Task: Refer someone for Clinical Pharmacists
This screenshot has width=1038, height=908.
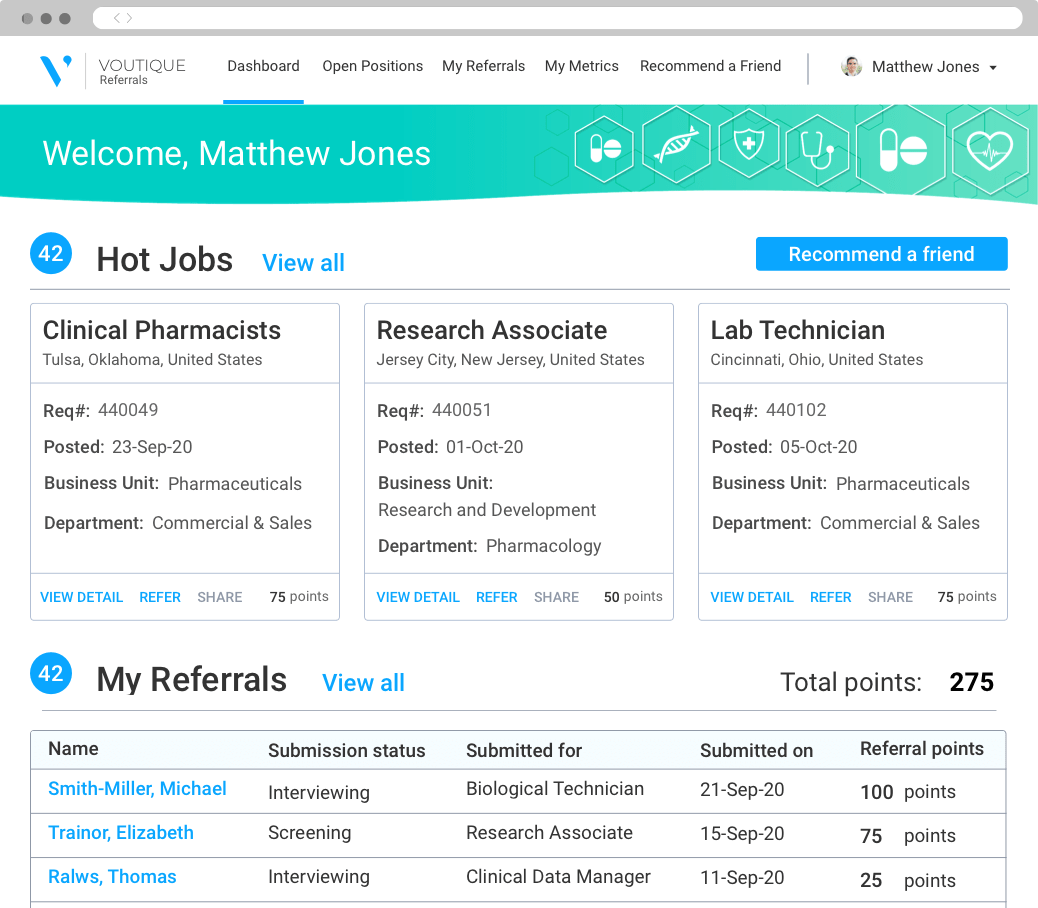Action: click(160, 597)
